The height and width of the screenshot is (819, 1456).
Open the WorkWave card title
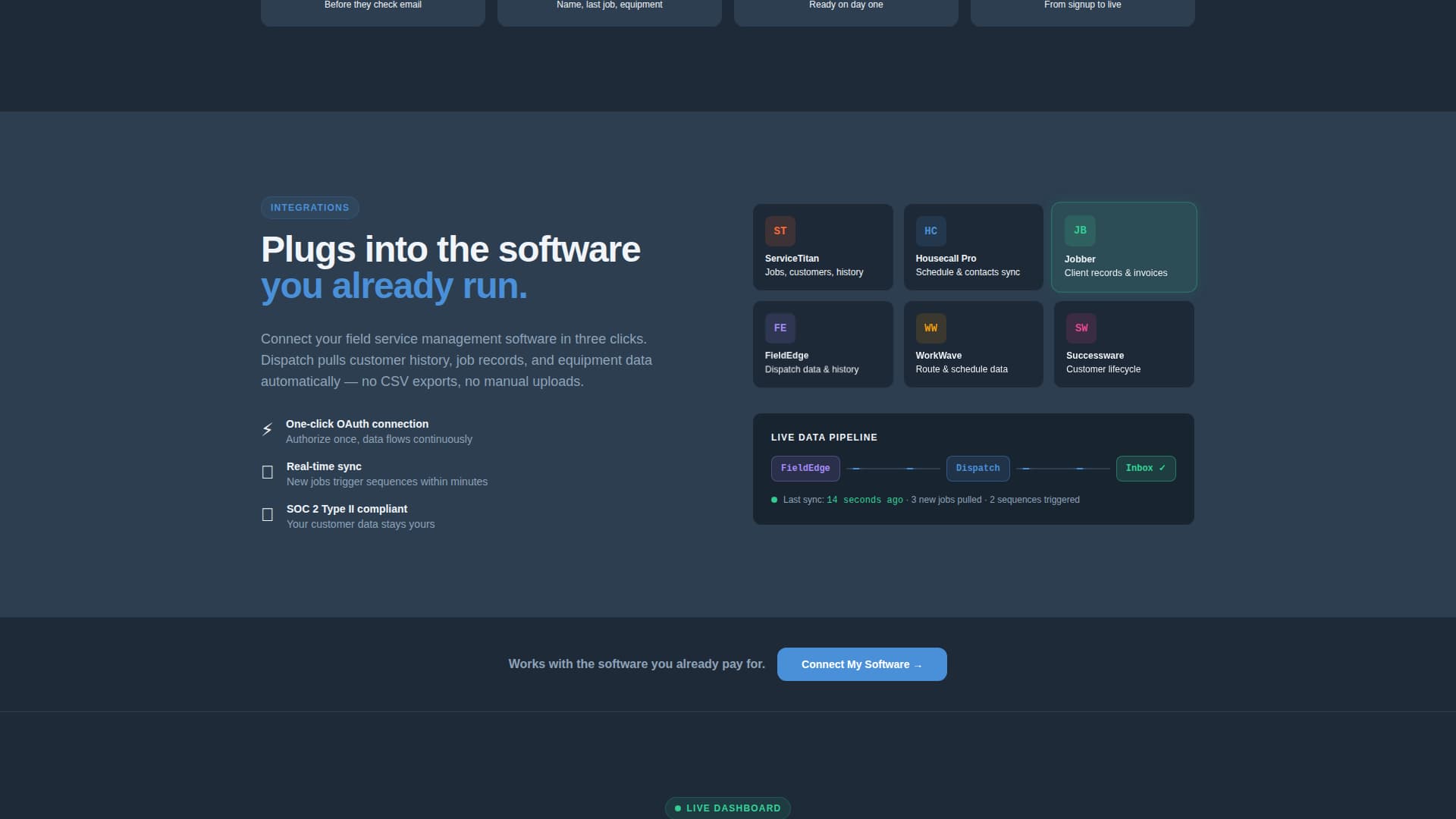coord(938,356)
